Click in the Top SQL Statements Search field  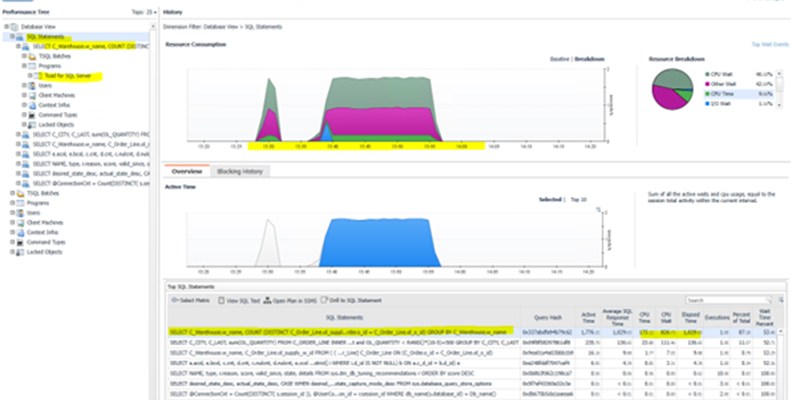click(x=724, y=301)
